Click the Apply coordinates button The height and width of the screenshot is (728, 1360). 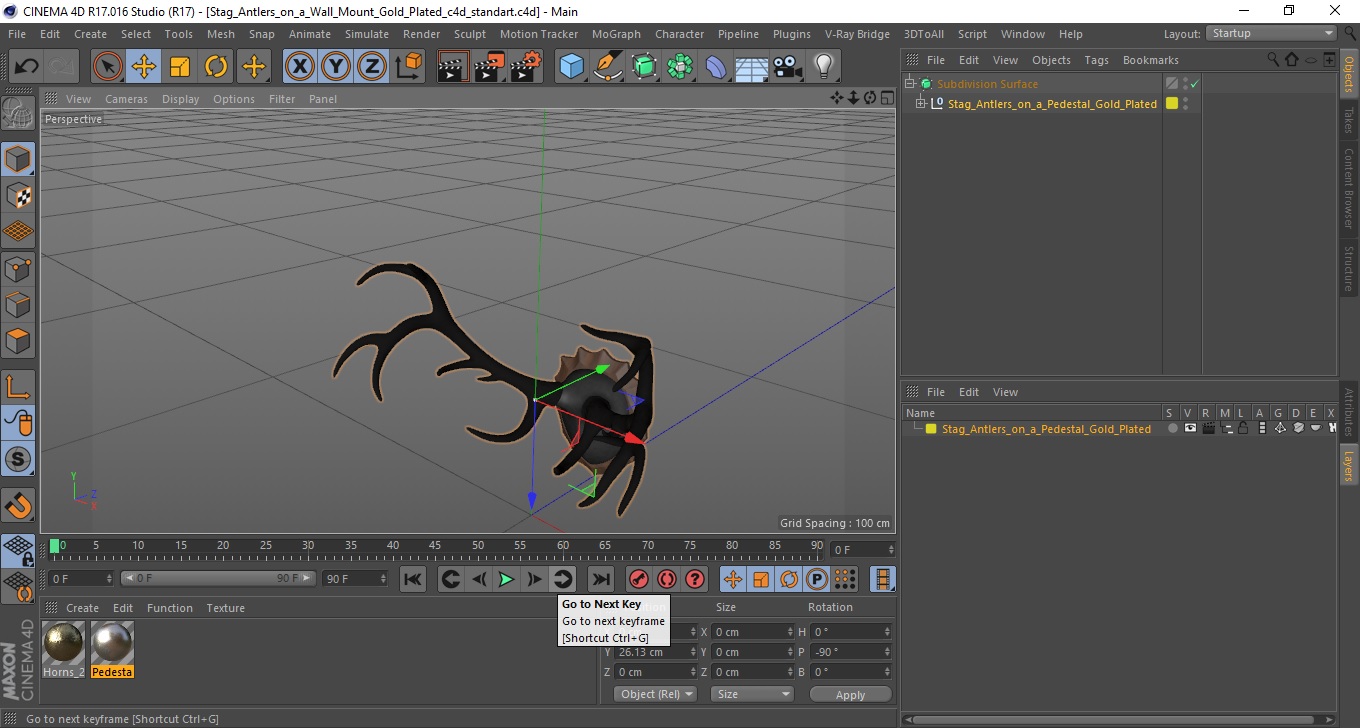850,695
